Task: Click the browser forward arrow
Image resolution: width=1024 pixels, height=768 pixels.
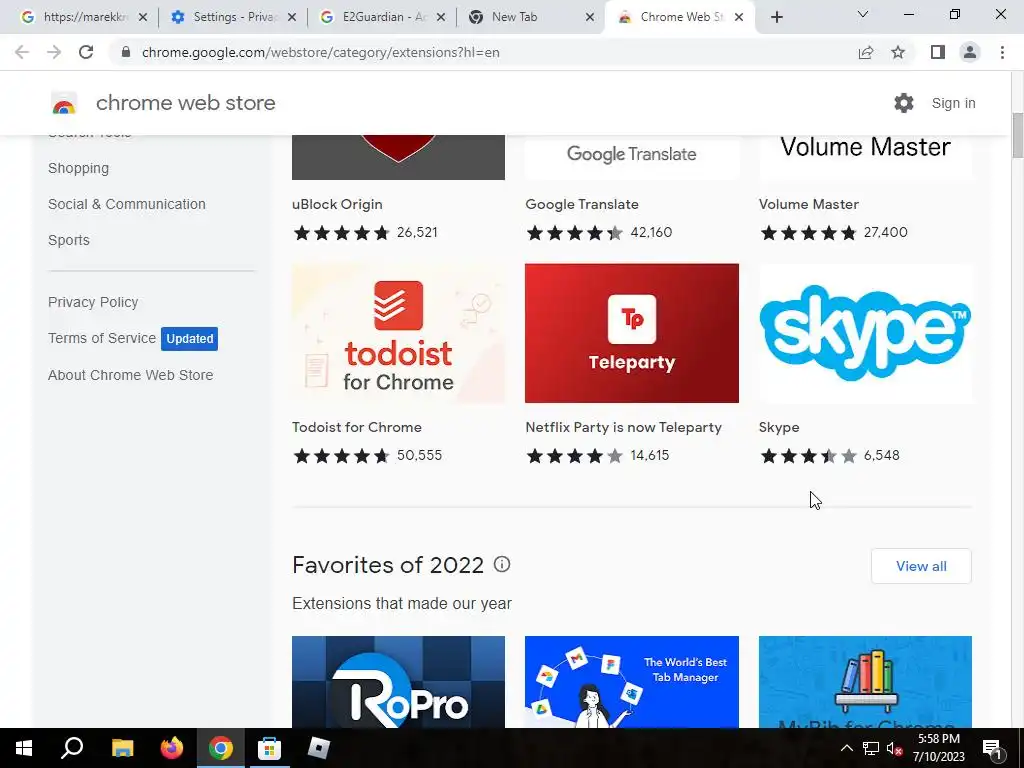Action: coord(54,52)
